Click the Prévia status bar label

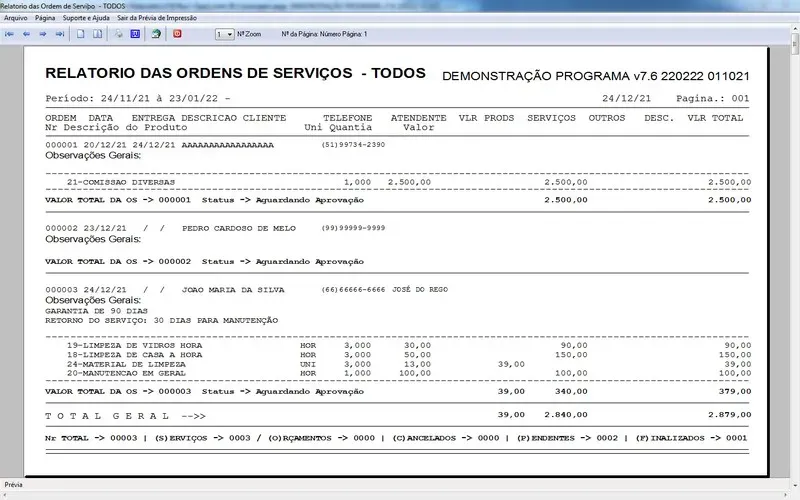pos(15,485)
